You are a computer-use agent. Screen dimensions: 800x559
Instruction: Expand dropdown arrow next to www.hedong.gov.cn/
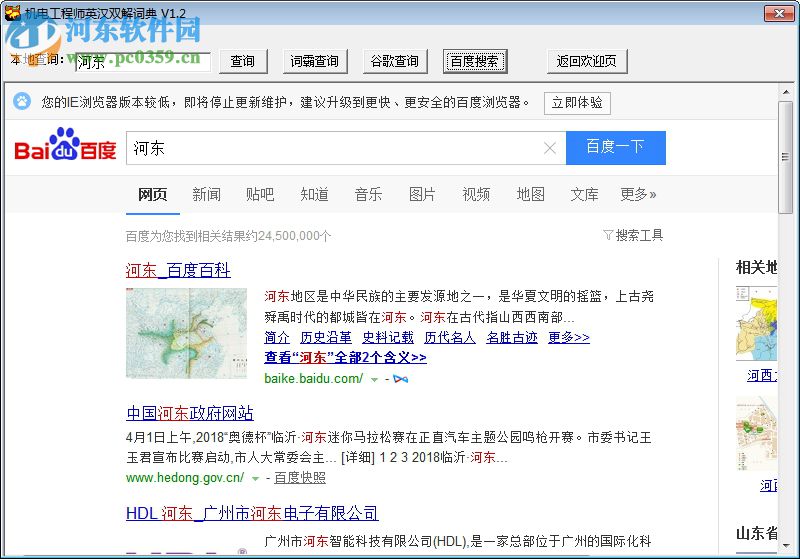pyautogui.click(x=256, y=478)
